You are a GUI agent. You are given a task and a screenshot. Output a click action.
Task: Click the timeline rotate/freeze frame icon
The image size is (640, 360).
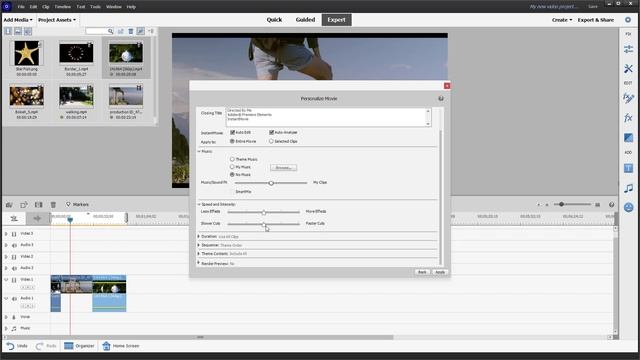coord(24,204)
